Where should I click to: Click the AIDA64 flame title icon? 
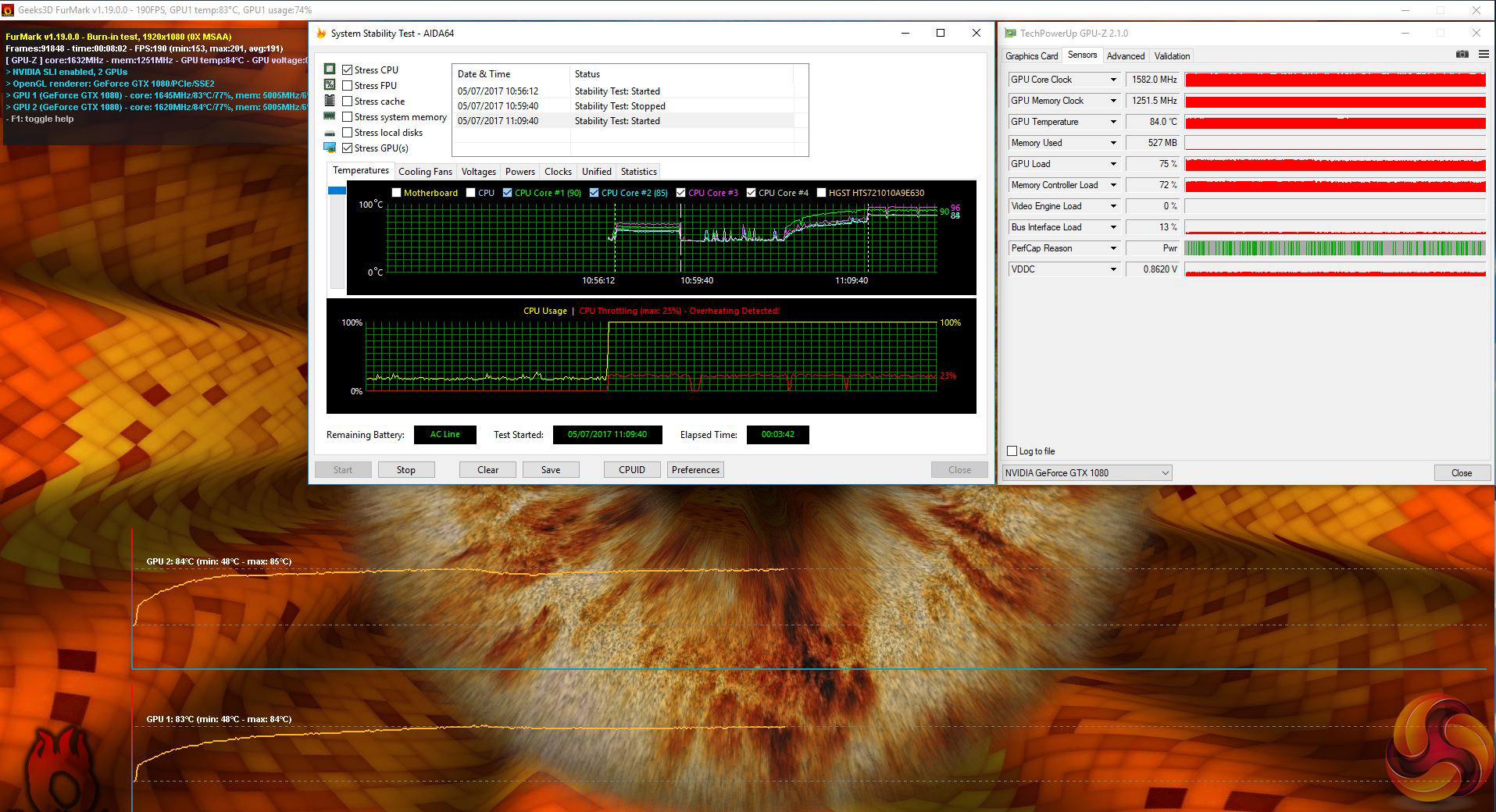pyautogui.click(x=321, y=34)
